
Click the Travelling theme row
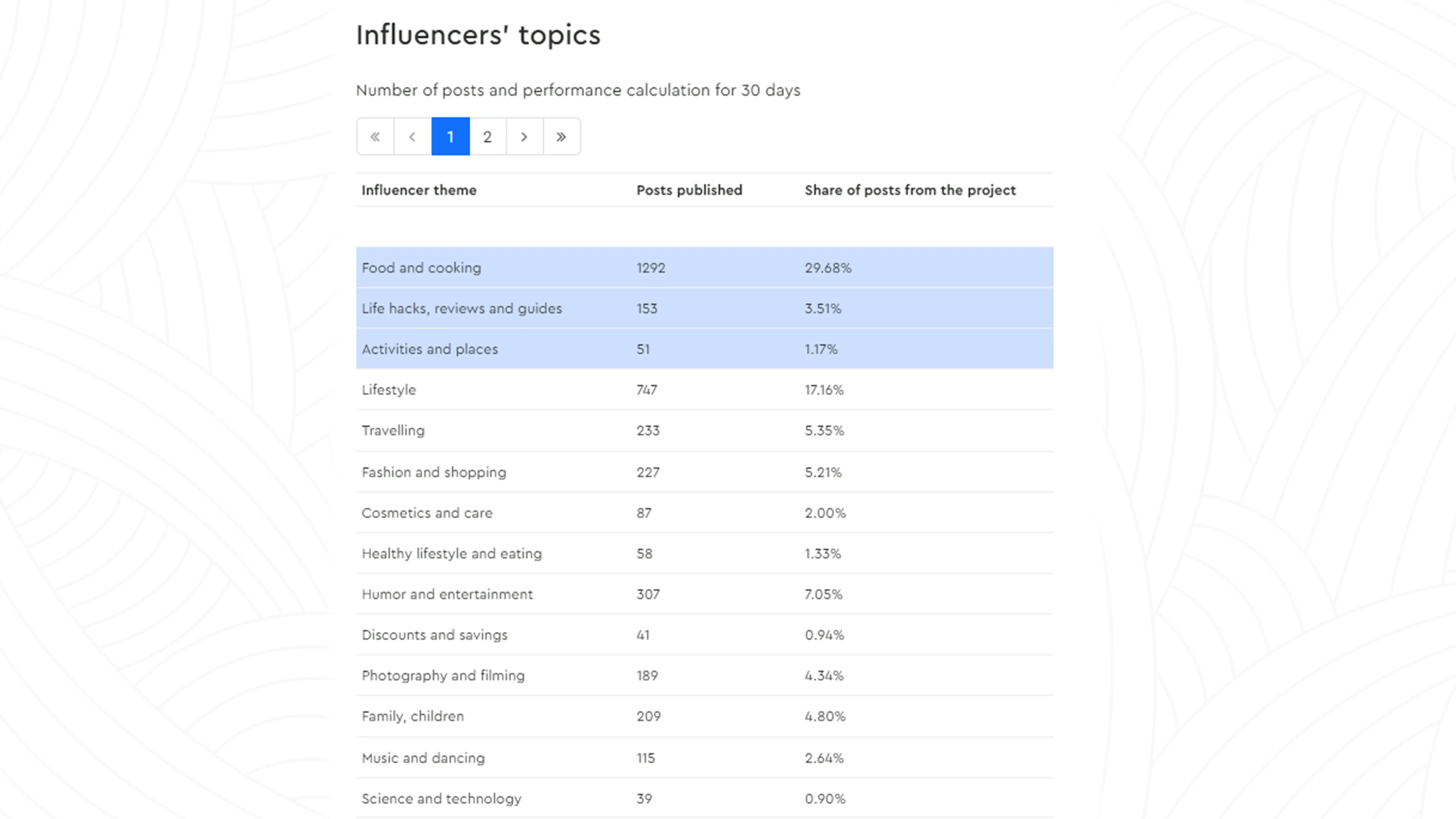pos(393,431)
